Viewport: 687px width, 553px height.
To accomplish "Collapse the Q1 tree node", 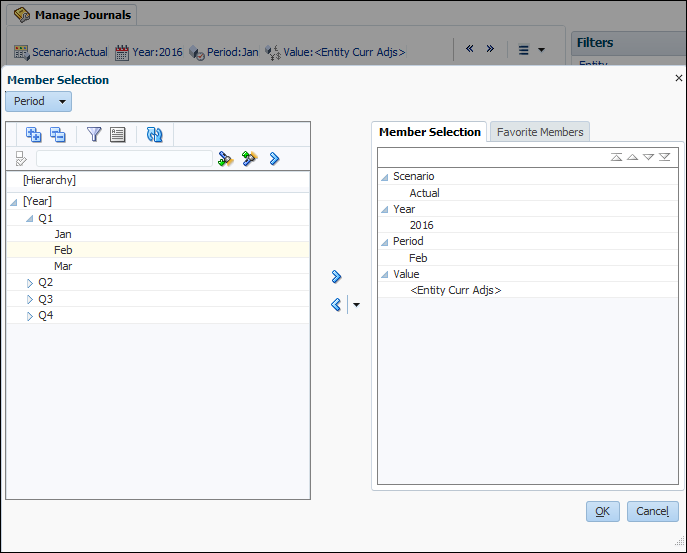I will coord(29,219).
